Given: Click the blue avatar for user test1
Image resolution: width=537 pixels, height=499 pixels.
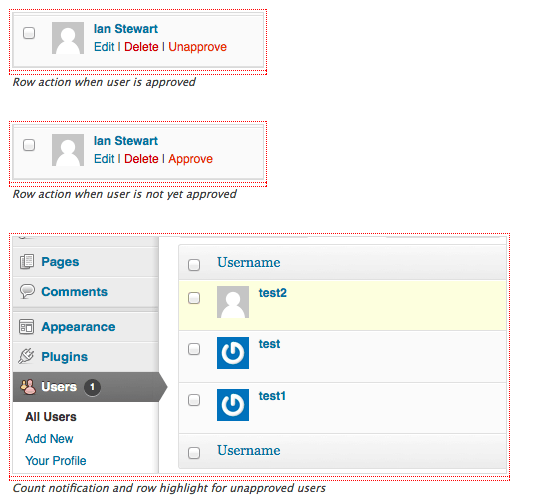Looking at the screenshot, I should click(x=233, y=405).
